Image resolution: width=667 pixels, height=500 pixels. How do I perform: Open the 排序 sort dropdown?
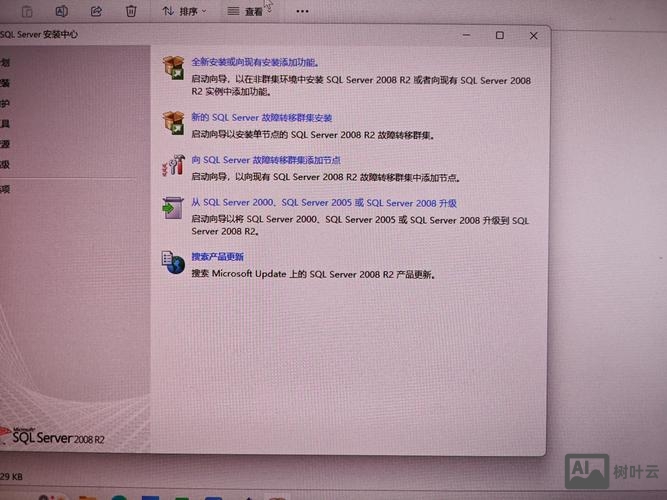click(184, 11)
